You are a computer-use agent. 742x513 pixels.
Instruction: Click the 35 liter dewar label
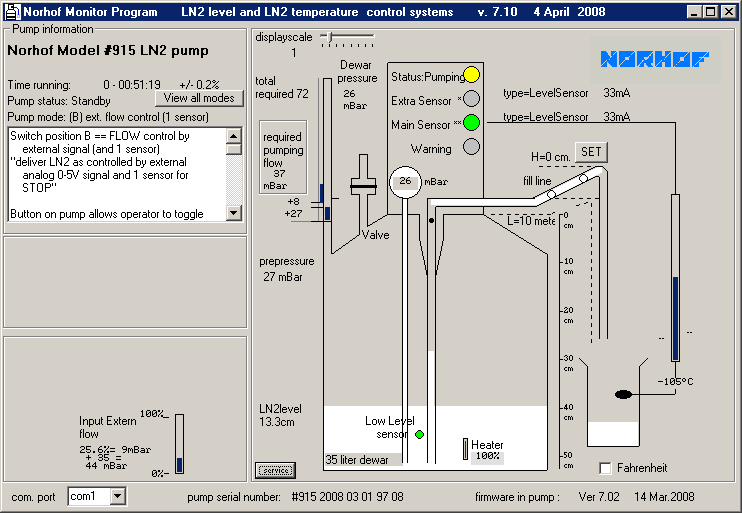coord(357,460)
